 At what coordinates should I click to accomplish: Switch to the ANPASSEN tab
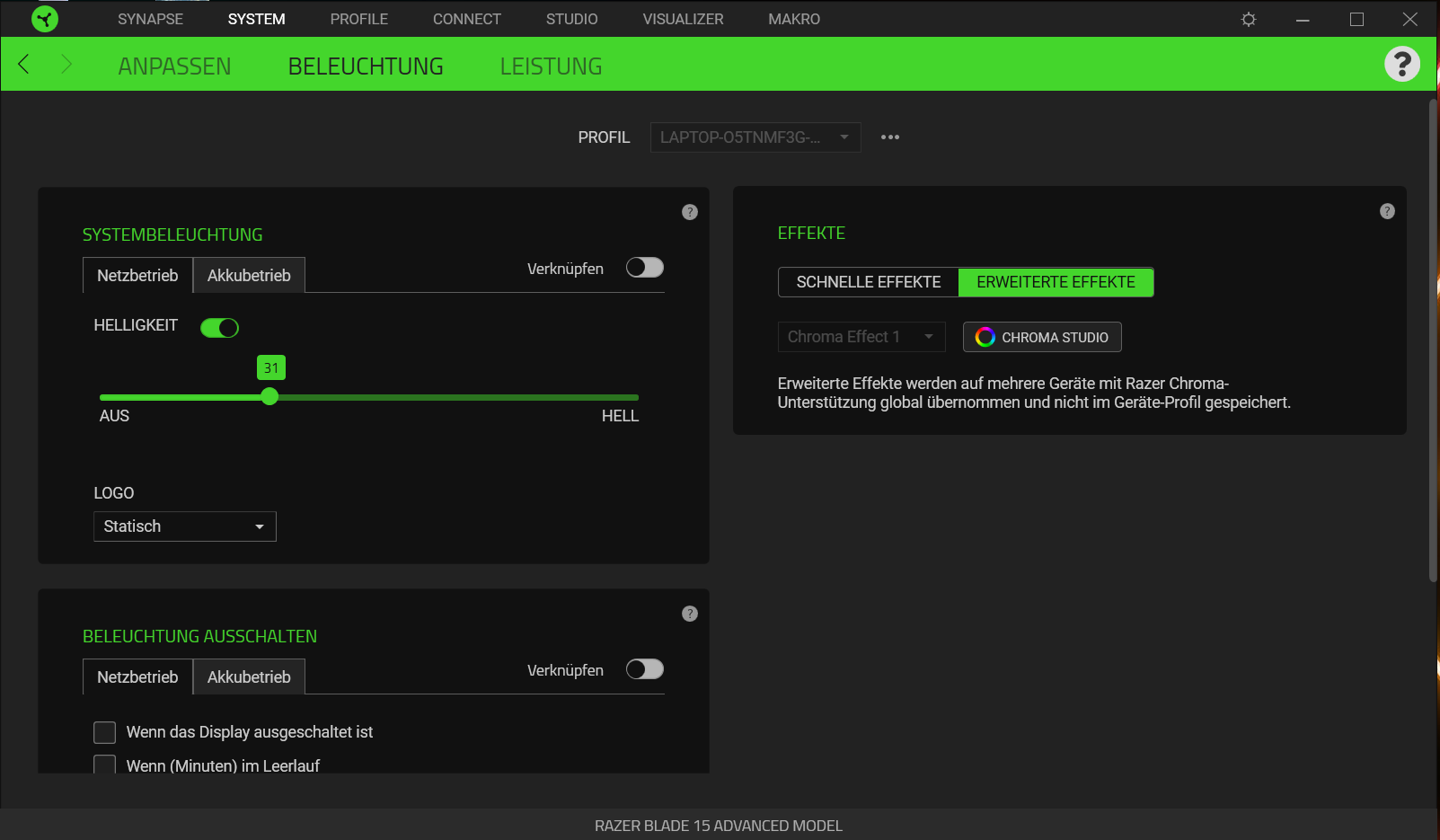click(x=174, y=66)
